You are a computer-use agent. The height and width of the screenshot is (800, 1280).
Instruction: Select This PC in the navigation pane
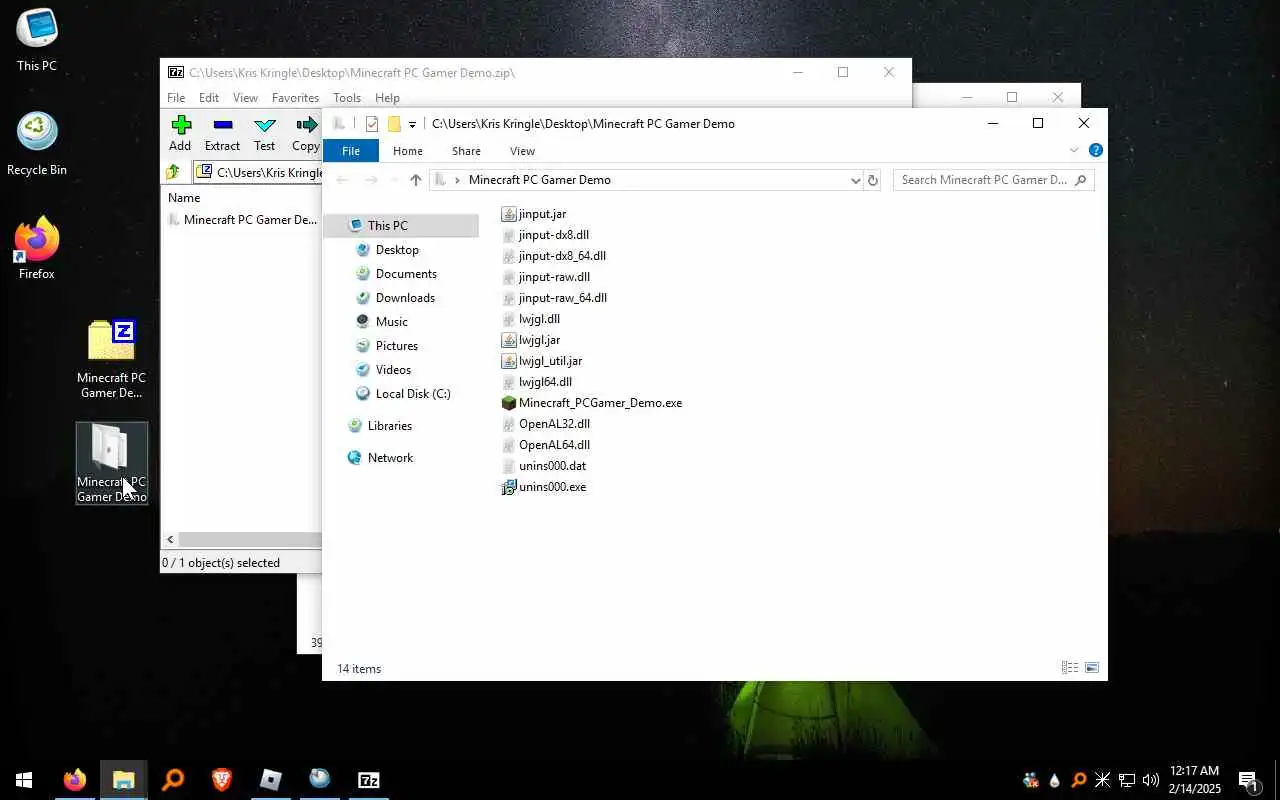400,226
